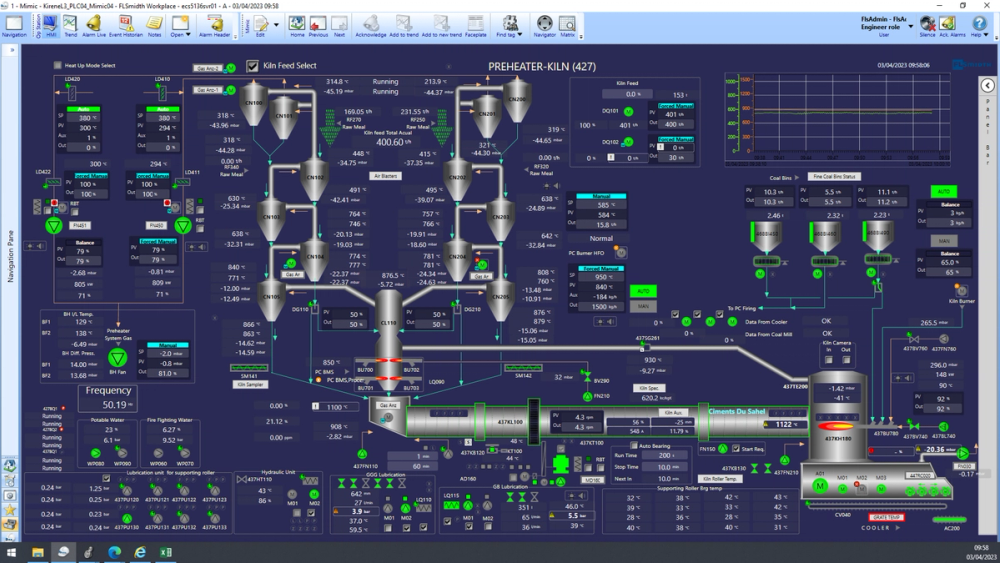Click the kiln feed trend chart
This screenshot has width=1000, height=563.
click(837, 119)
